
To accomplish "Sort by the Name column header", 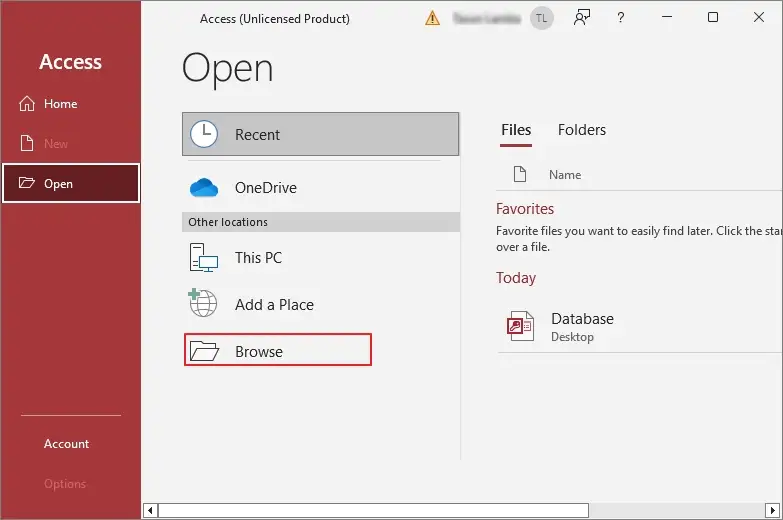I will 565,175.
